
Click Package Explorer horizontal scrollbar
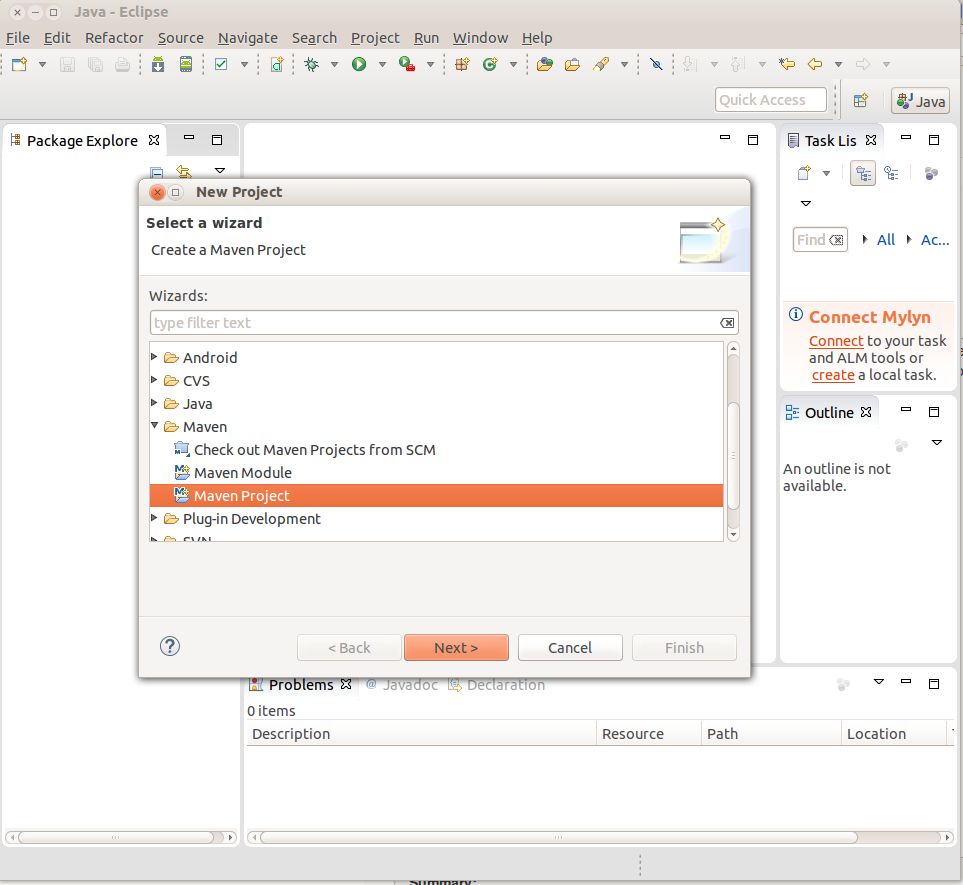[116, 837]
